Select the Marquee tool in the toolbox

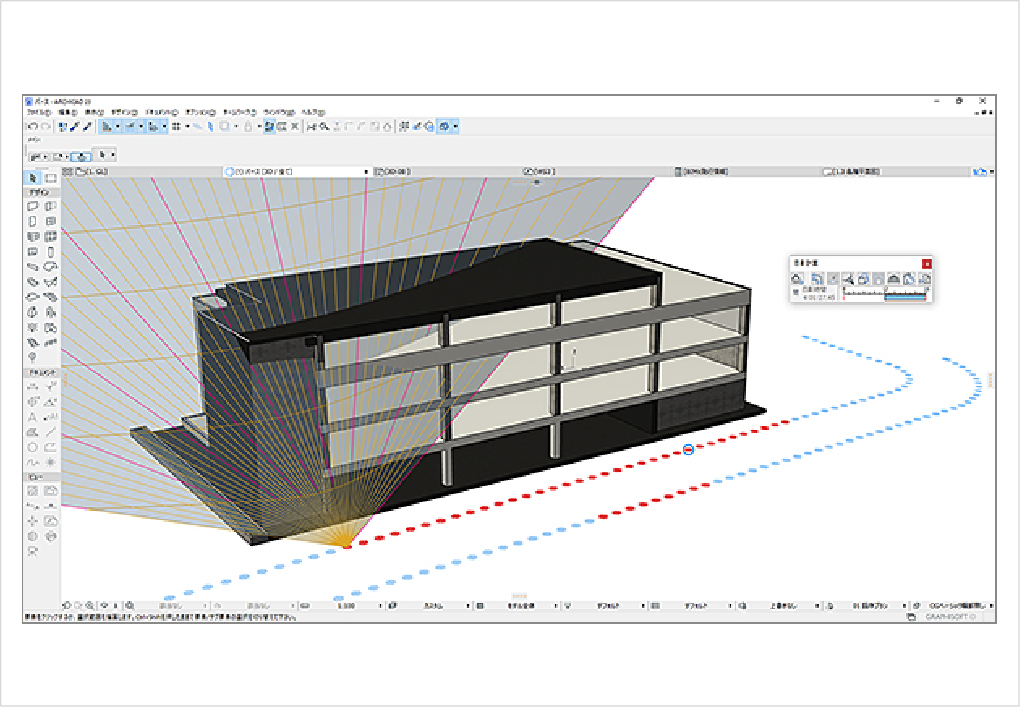coord(51,178)
